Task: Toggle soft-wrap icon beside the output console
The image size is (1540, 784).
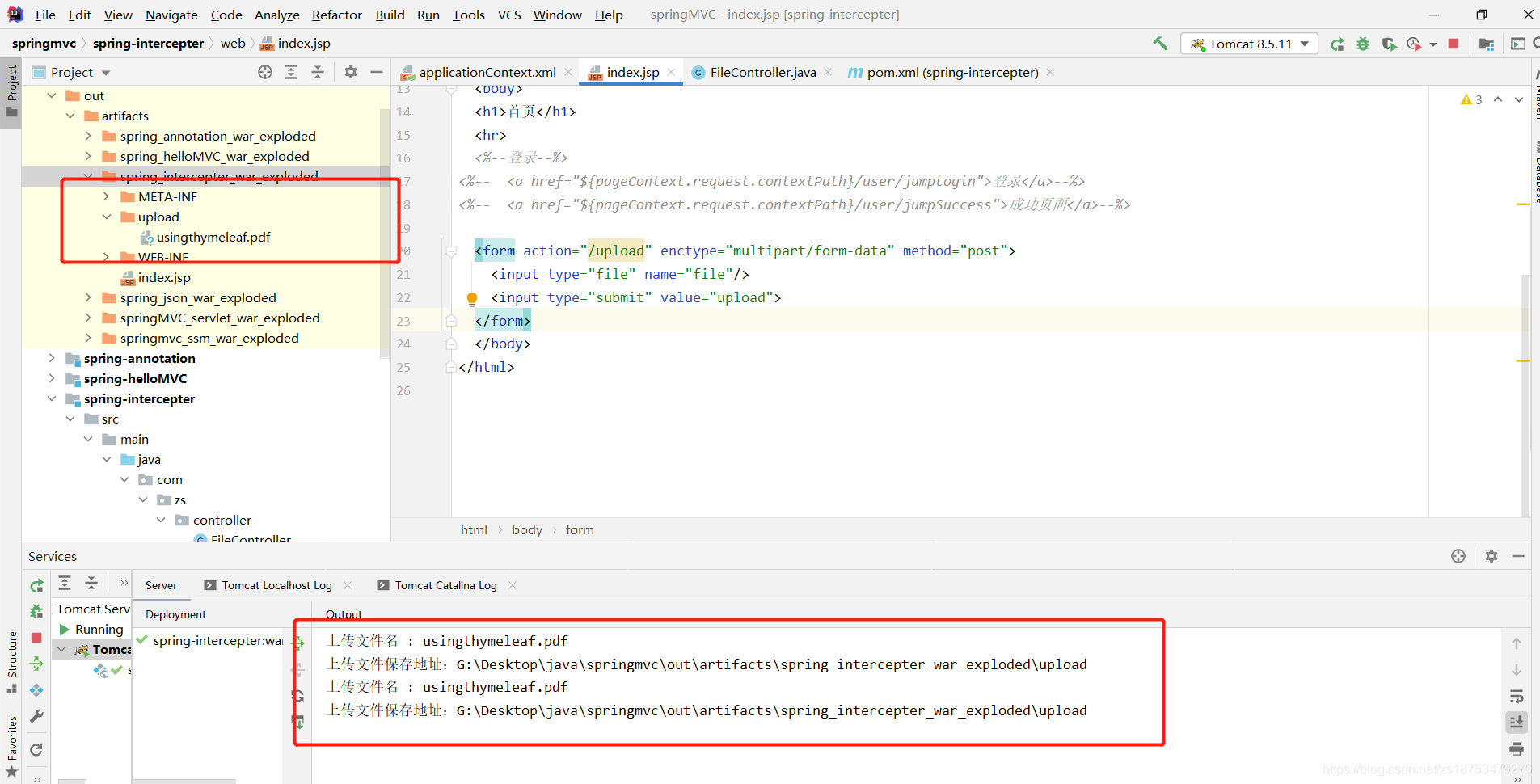Action: (1517, 696)
